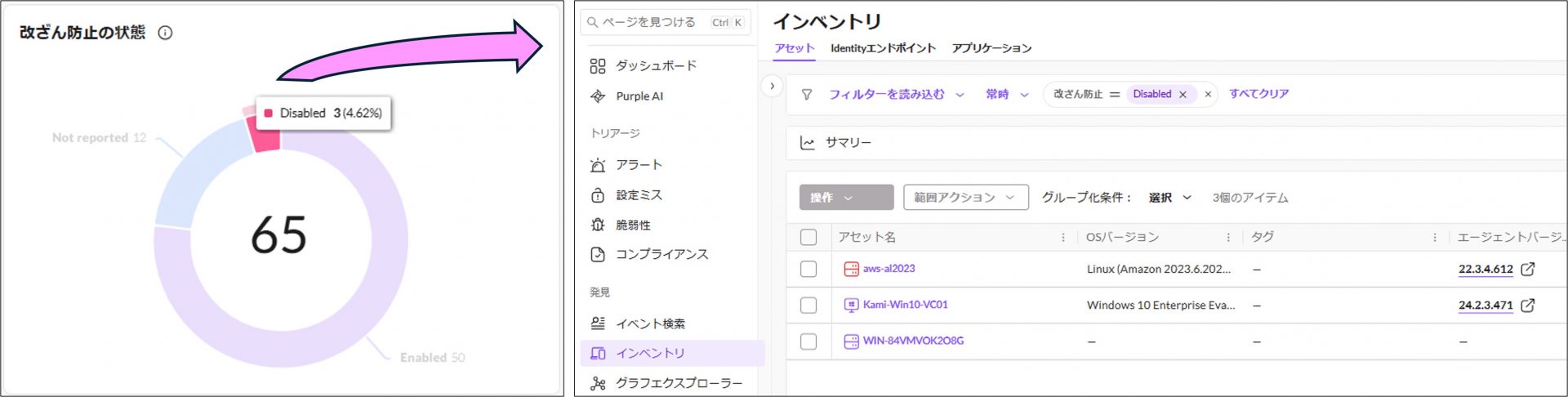Screen dimensions: 1568x397
Task: Open the 常時 time range dropdown
Action: (x=1006, y=95)
